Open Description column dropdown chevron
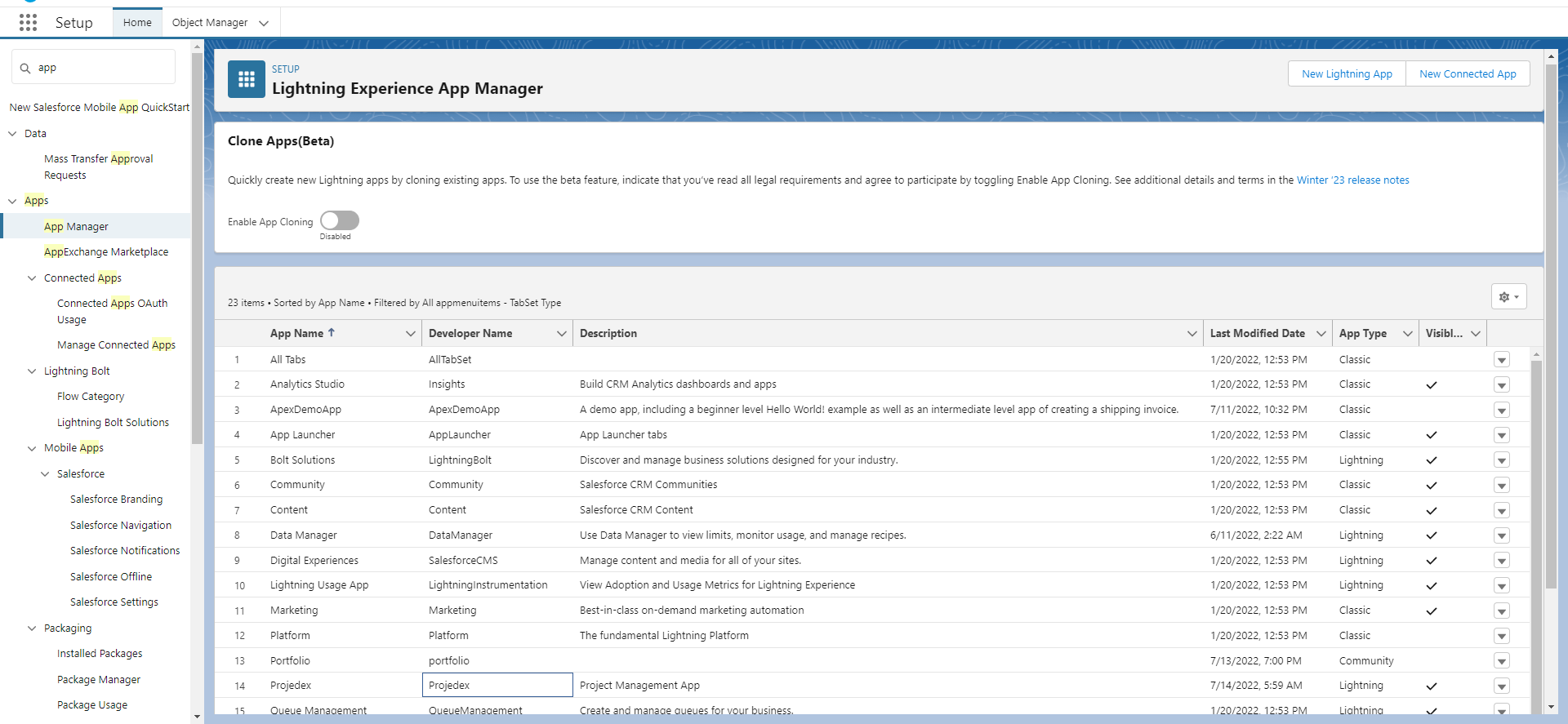 point(1192,334)
